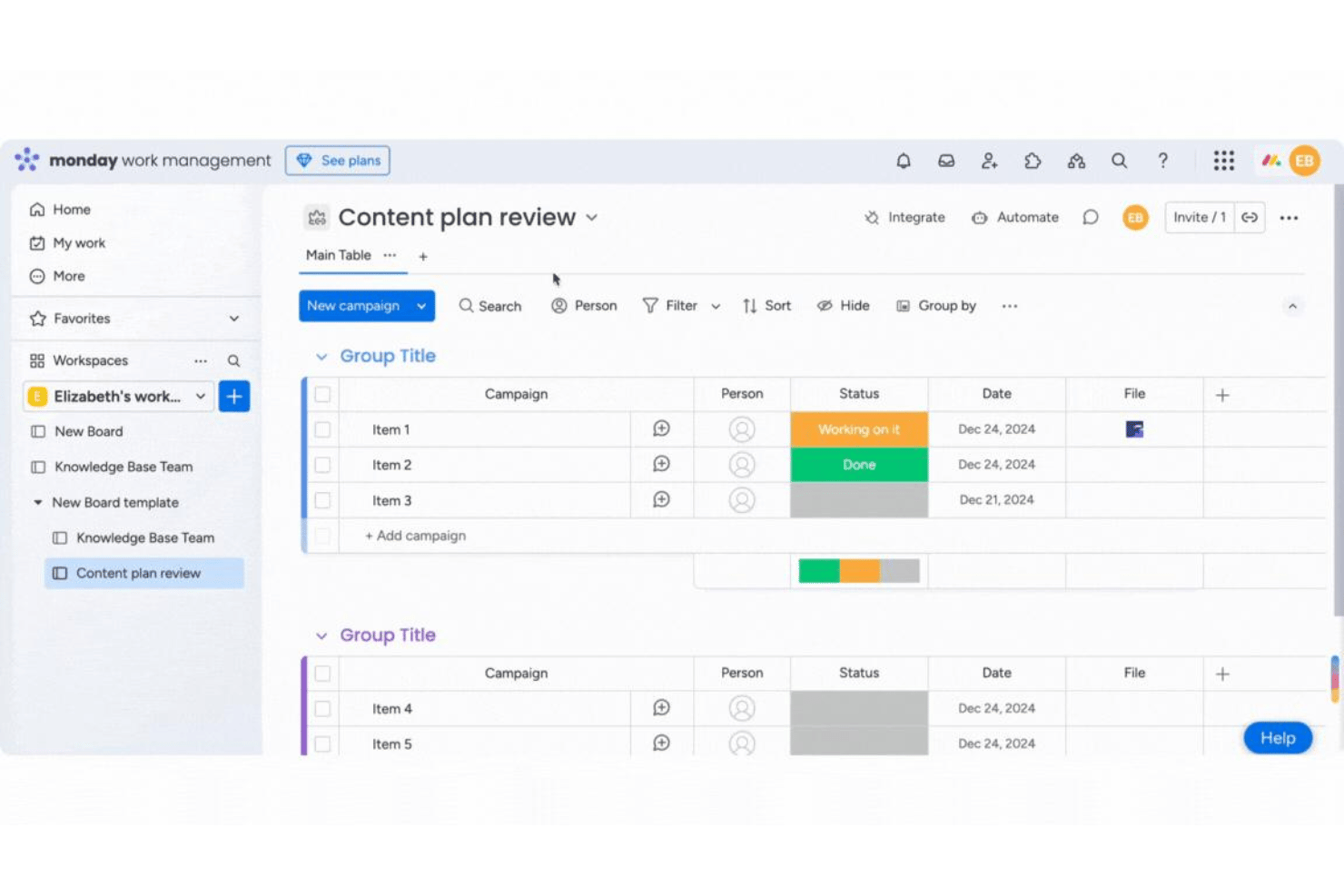
Task: Collapse the second purple Group Title section
Action: pos(321,635)
